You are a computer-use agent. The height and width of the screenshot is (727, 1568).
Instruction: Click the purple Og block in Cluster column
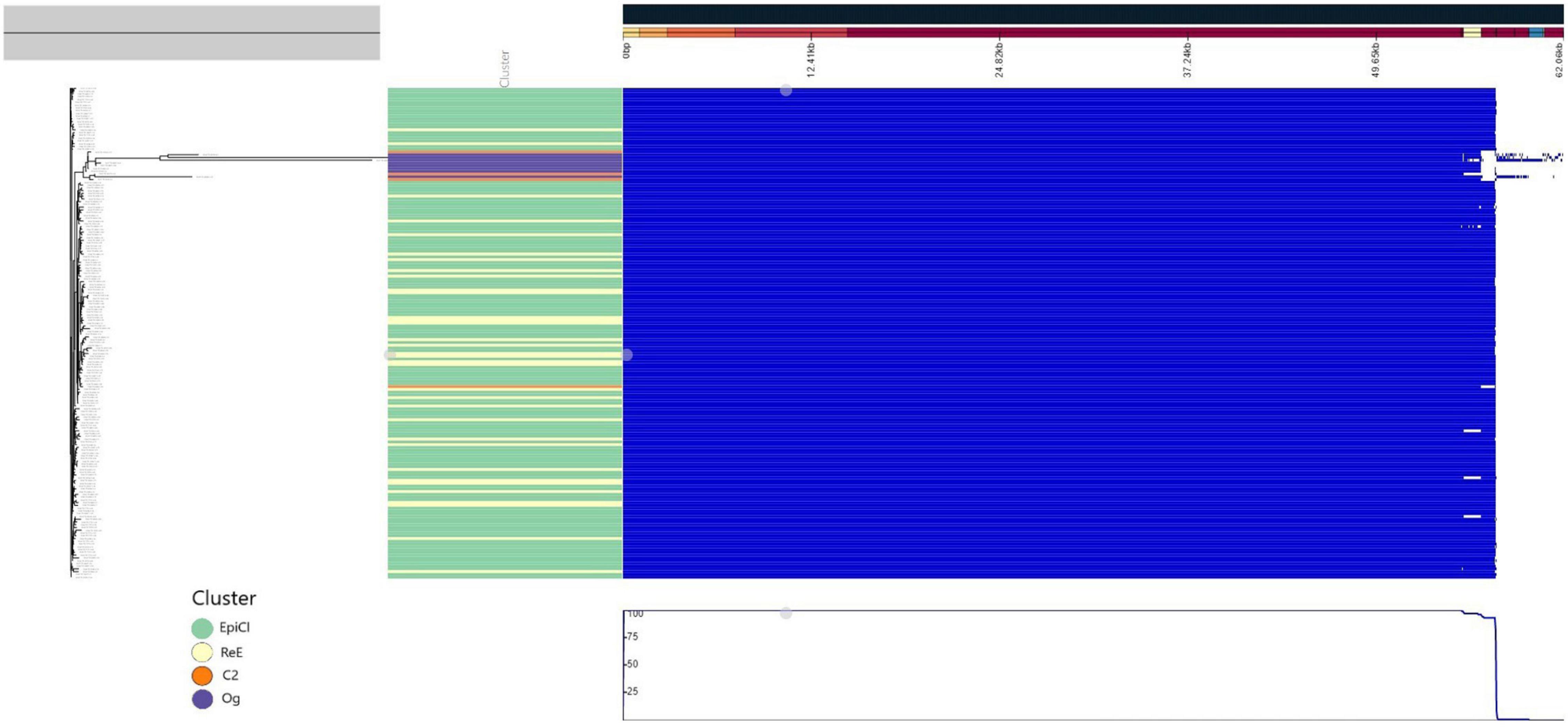click(505, 163)
